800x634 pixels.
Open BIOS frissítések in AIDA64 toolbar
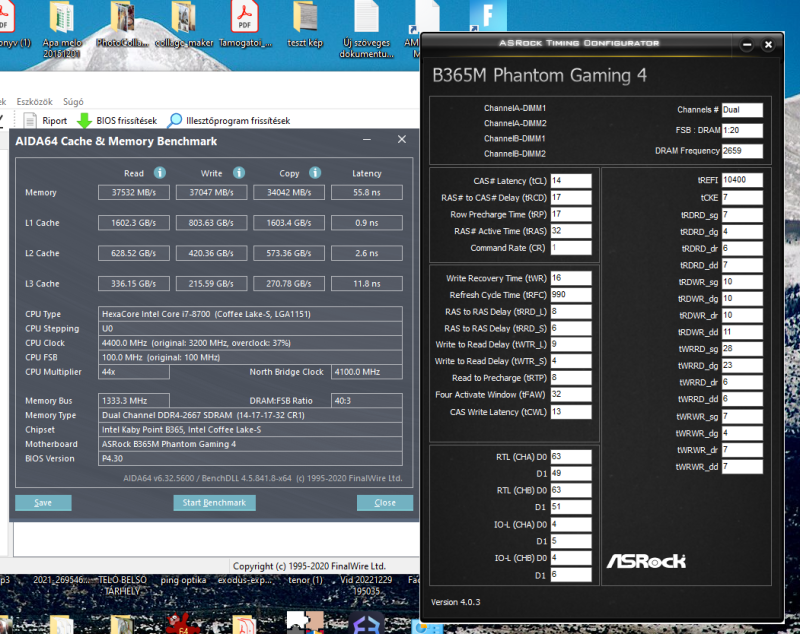coord(117,121)
